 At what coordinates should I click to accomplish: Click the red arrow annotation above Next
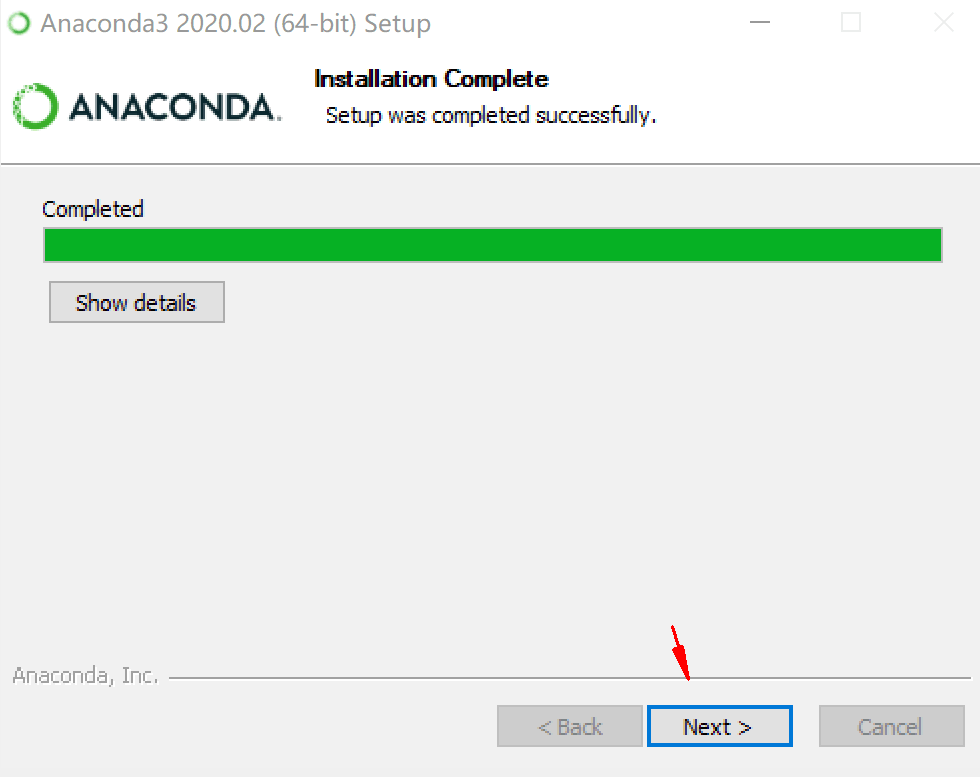pos(681,652)
